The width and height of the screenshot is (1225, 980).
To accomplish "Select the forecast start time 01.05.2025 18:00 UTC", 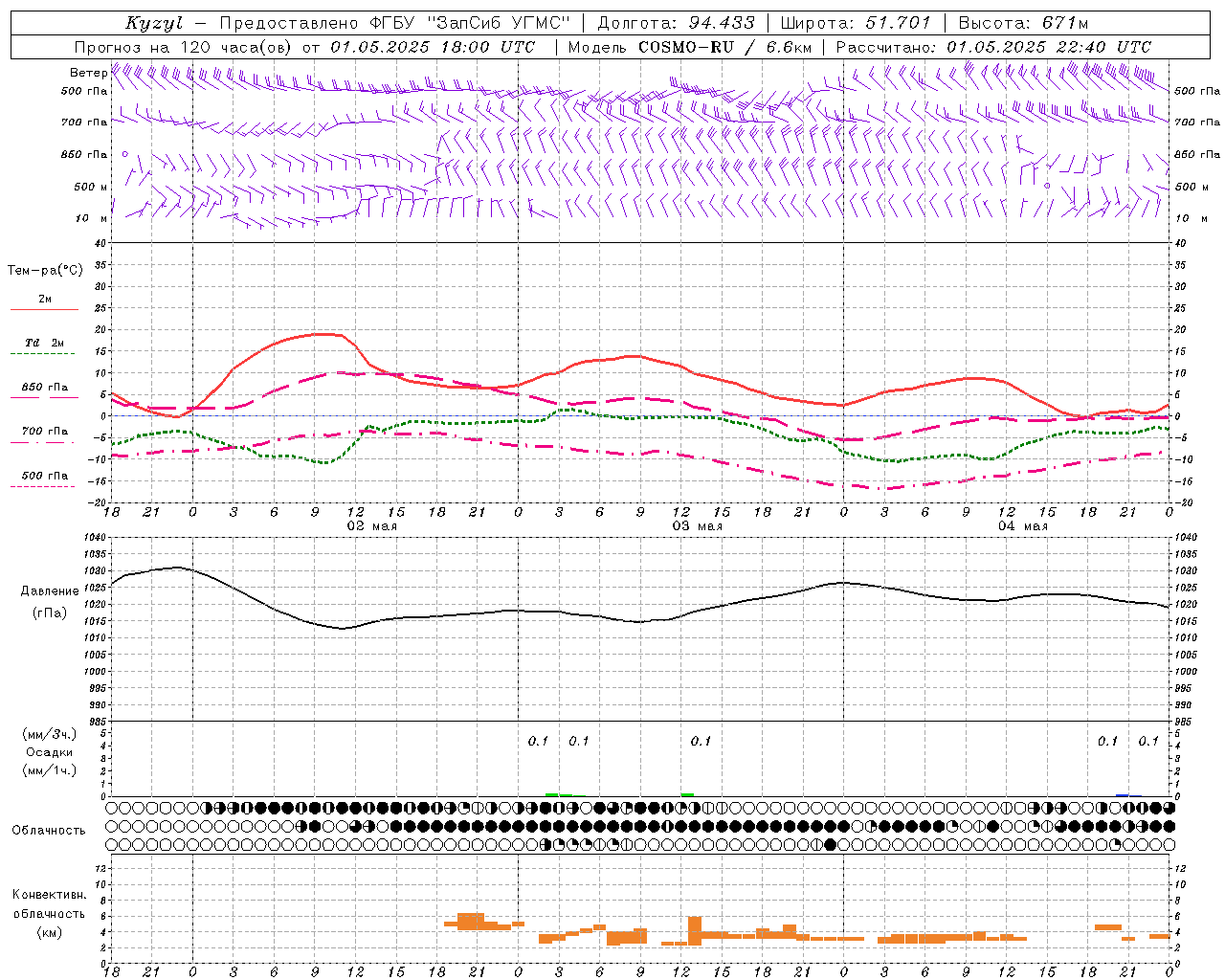I will [x=433, y=47].
